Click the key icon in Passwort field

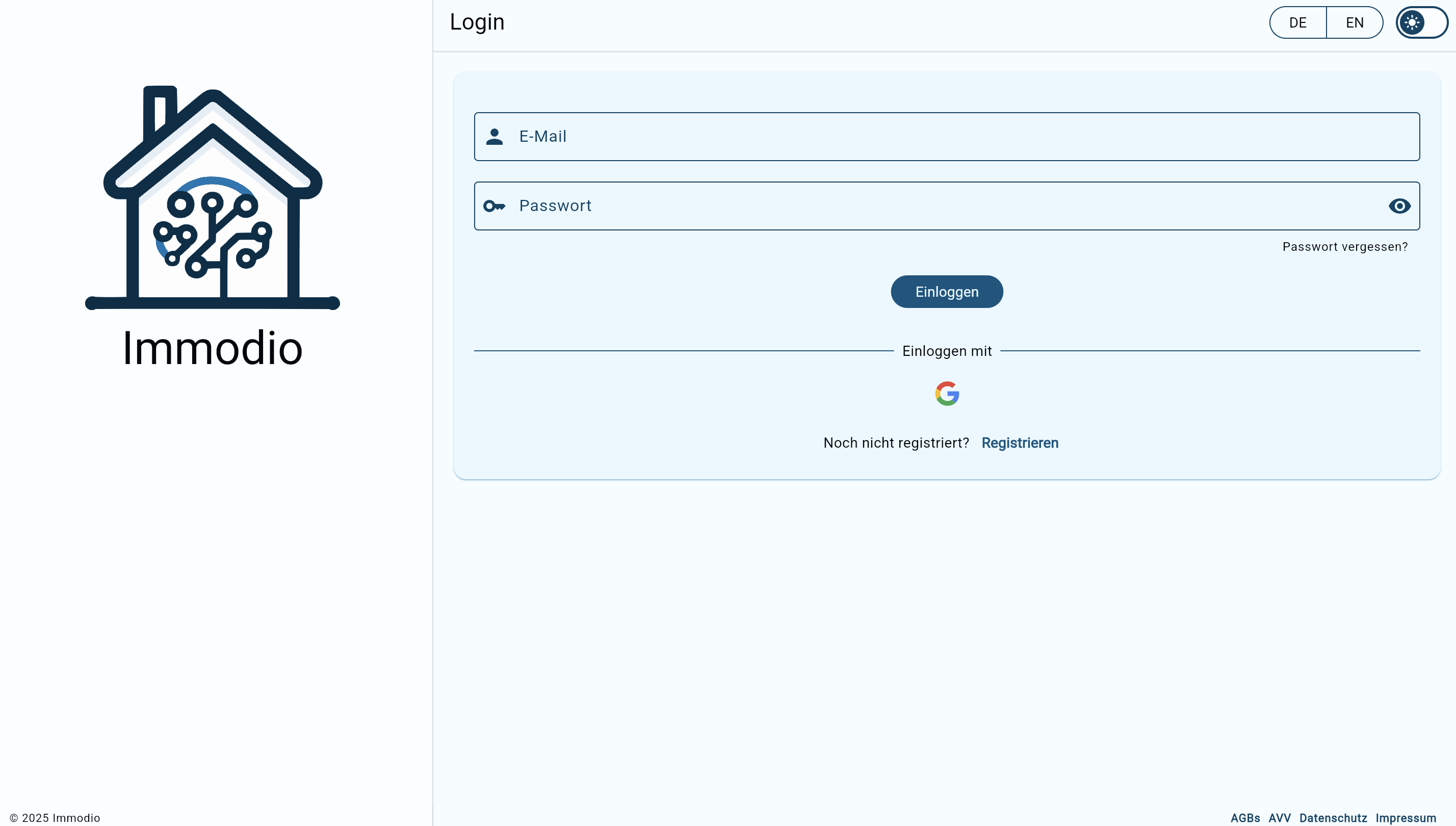(494, 206)
